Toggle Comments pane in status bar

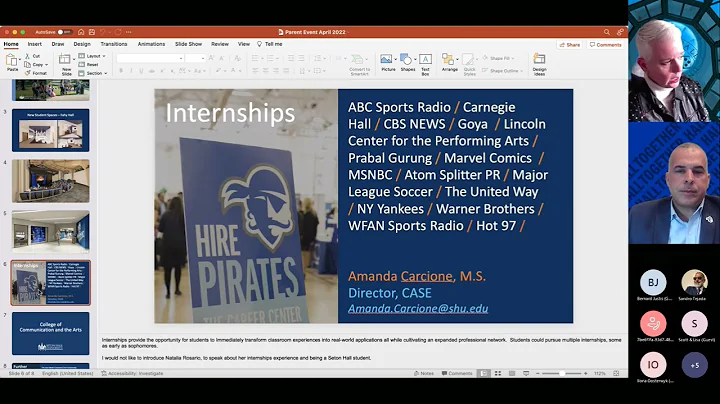[x=457, y=374]
